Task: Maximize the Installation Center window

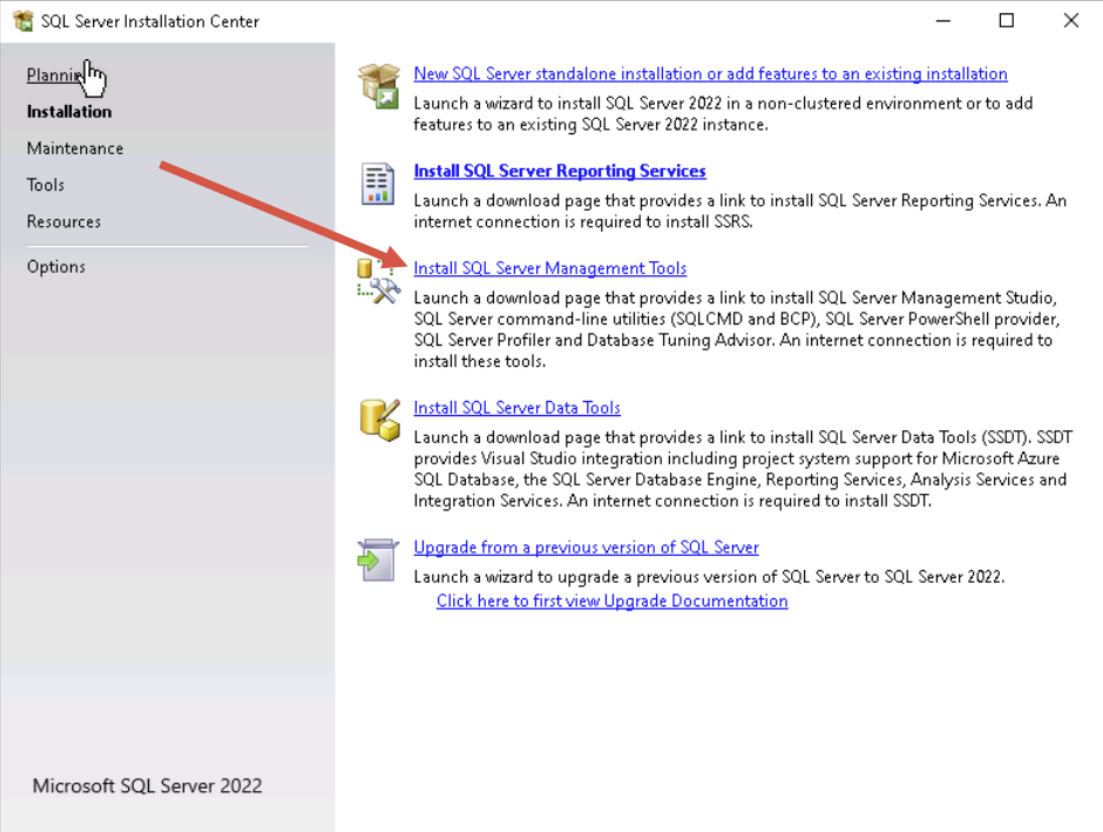Action: click(x=1007, y=21)
